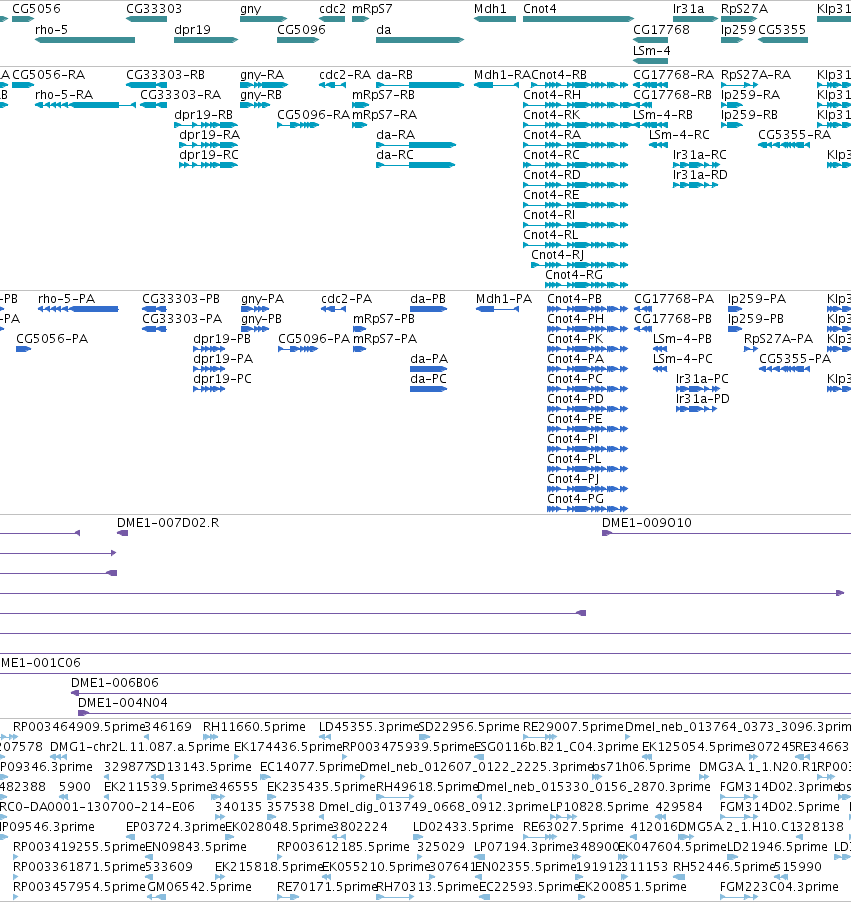
Task: Select BAC clone DME1-009O10
Action: 647,523
